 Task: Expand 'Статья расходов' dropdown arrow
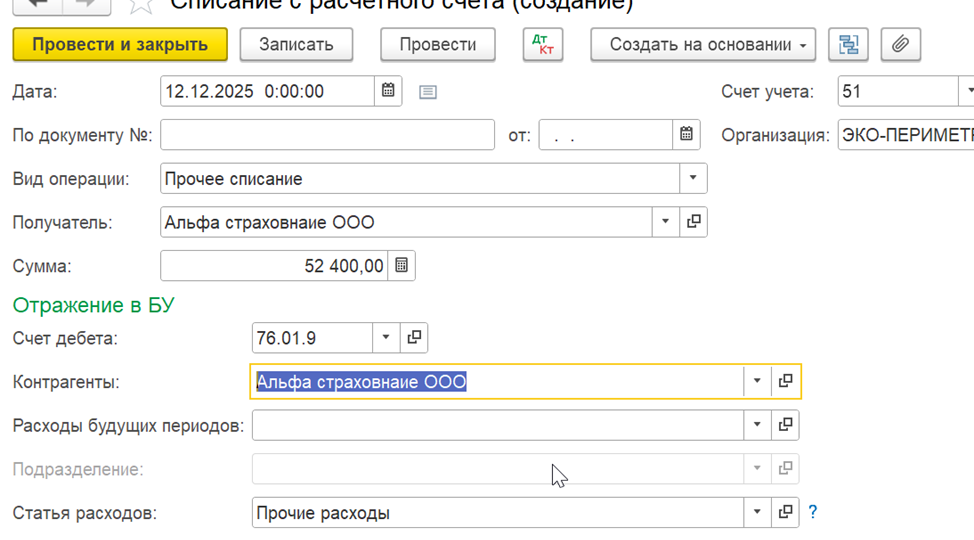click(x=757, y=513)
